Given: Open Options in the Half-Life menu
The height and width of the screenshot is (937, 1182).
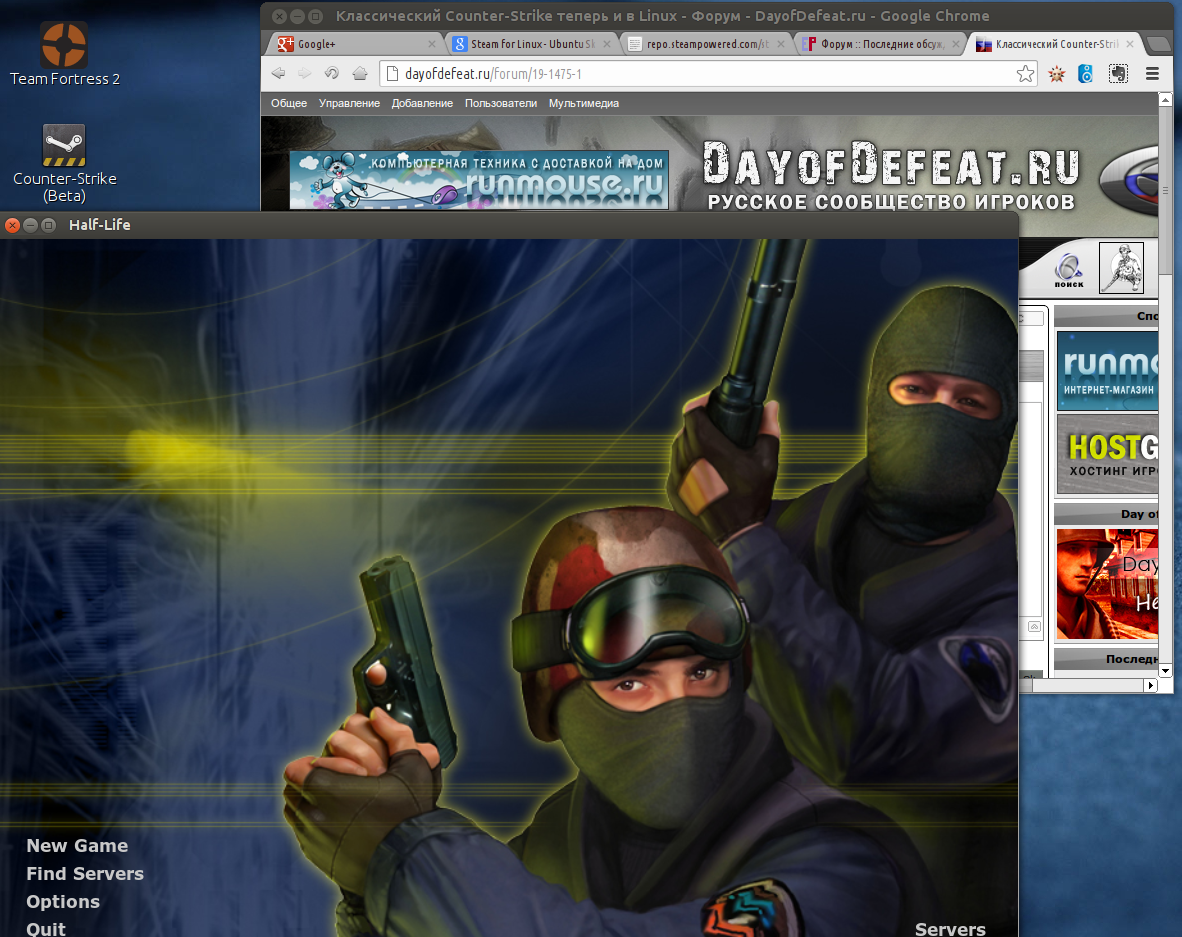Looking at the screenshot, I should coord(63,902).
